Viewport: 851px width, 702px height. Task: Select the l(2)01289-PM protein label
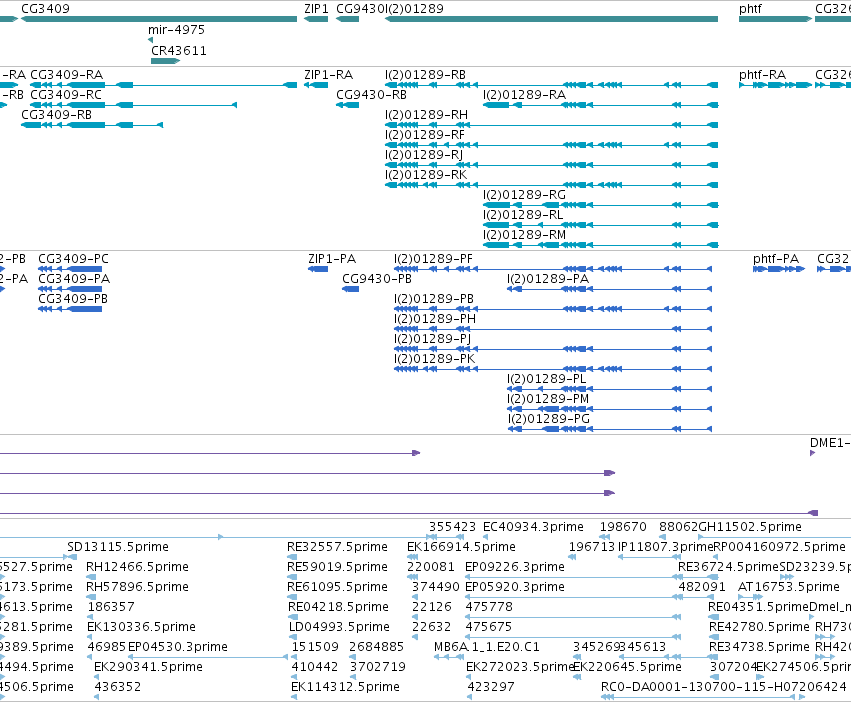[548, 399]
